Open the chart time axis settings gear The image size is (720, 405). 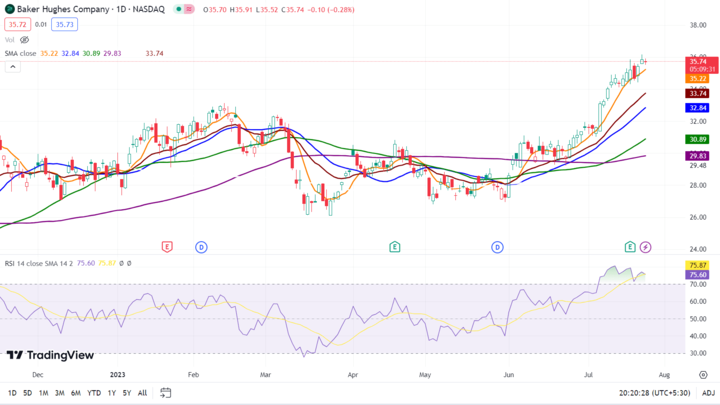[x=703, y=375]
